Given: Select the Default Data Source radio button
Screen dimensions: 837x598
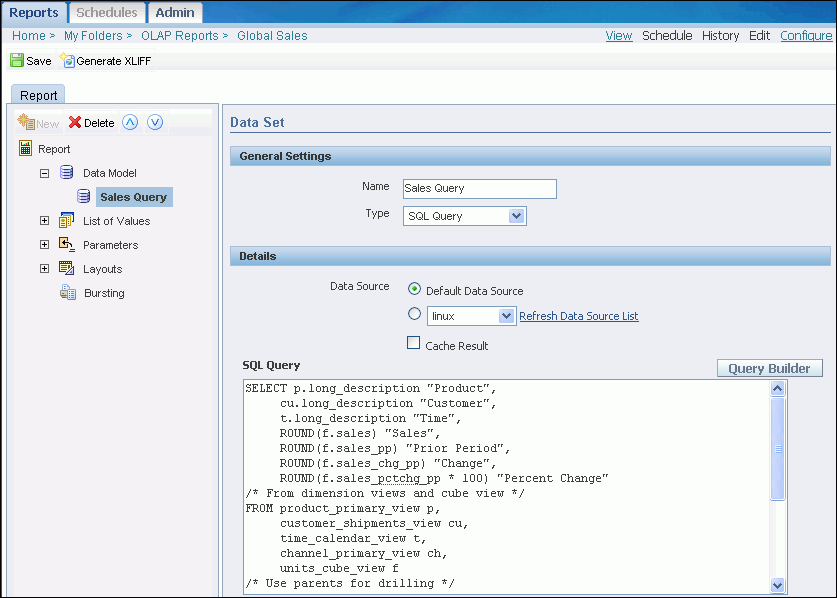Looking at the screenshot, I should [414, 290].
